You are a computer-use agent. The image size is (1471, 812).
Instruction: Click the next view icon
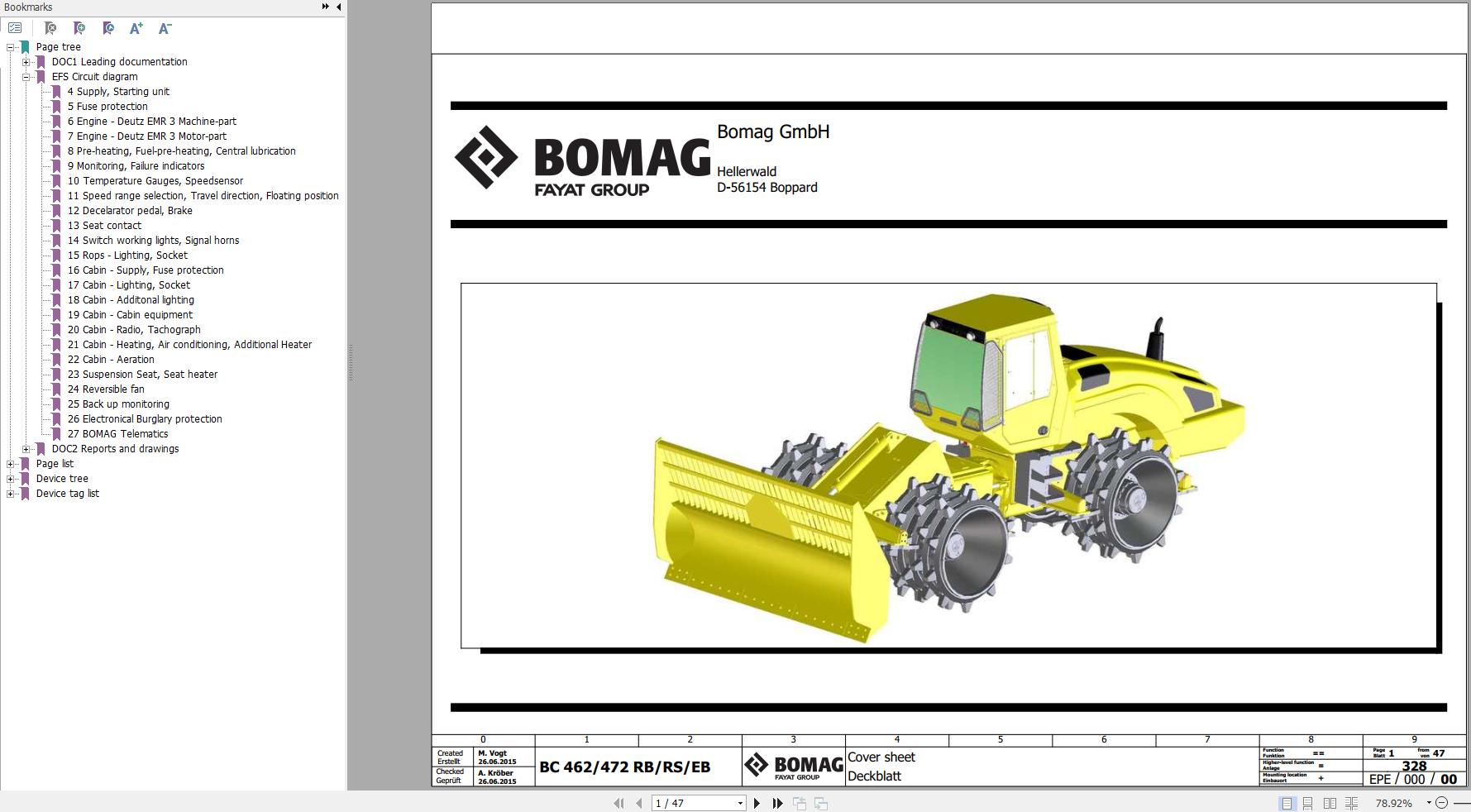pos(821,803)
